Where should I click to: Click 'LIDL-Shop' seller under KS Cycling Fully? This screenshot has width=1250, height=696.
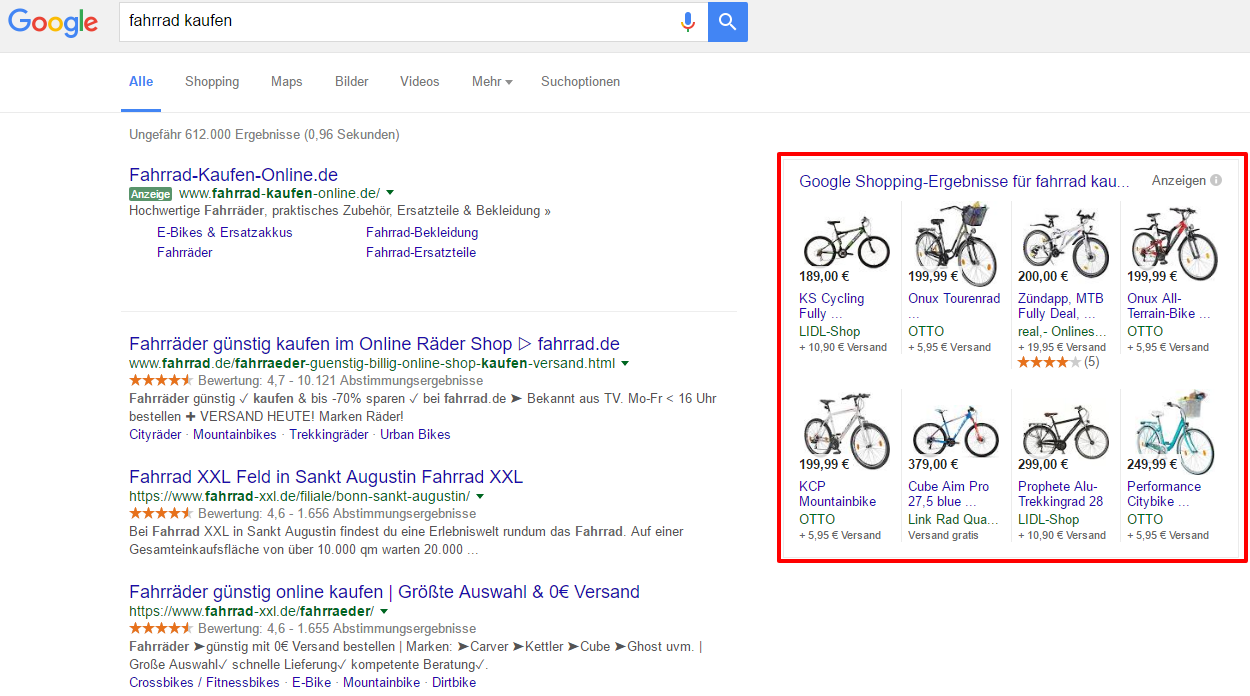830,331
